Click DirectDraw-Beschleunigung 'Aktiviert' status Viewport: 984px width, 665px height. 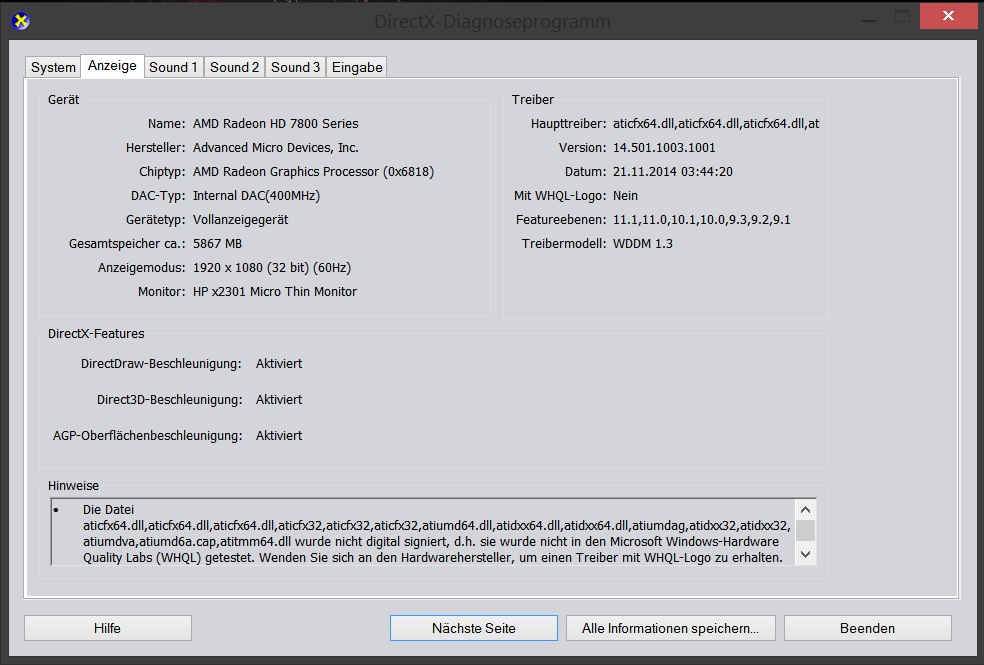pos(279,364)
